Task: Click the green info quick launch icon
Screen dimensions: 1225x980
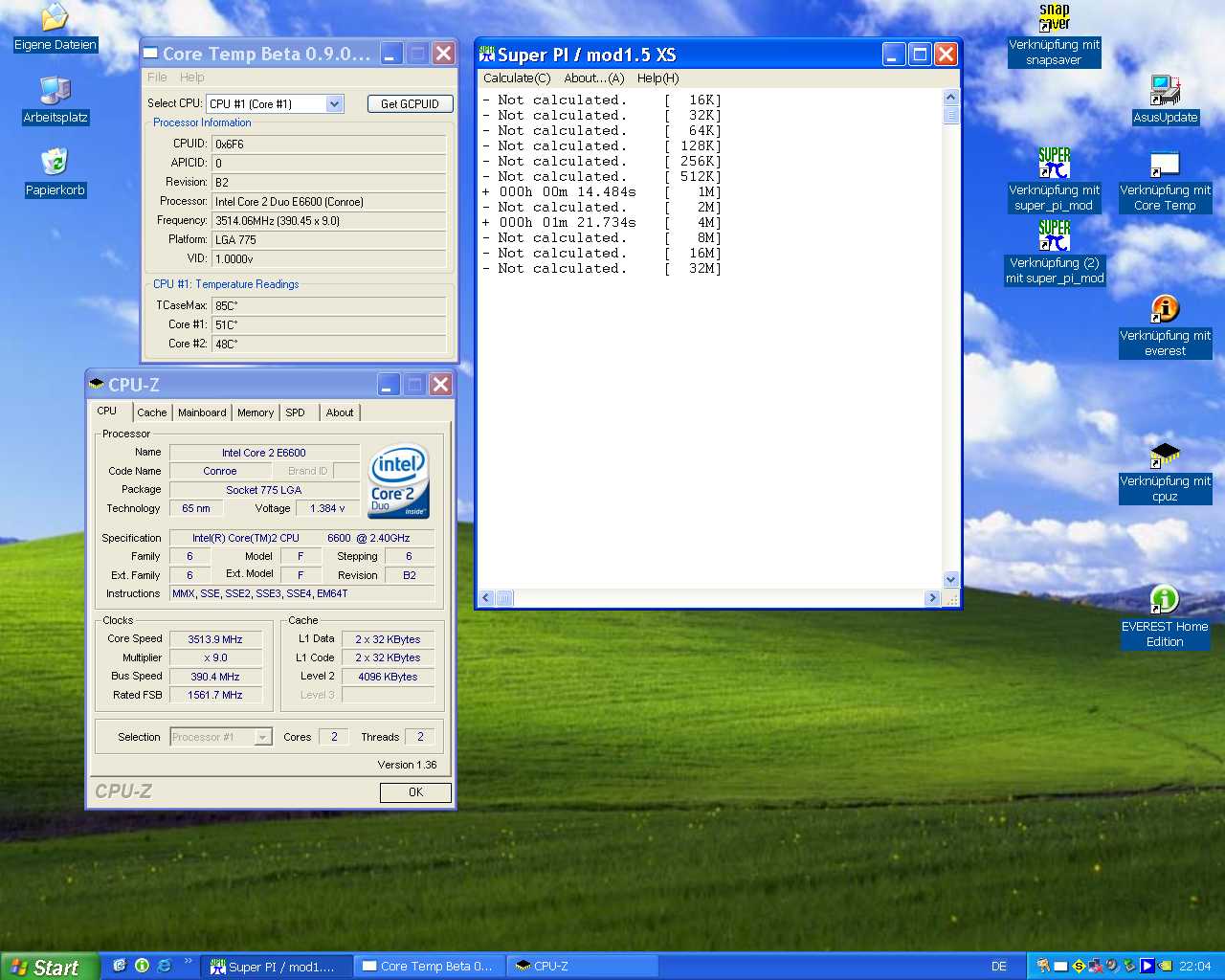Action: [142, 966]
